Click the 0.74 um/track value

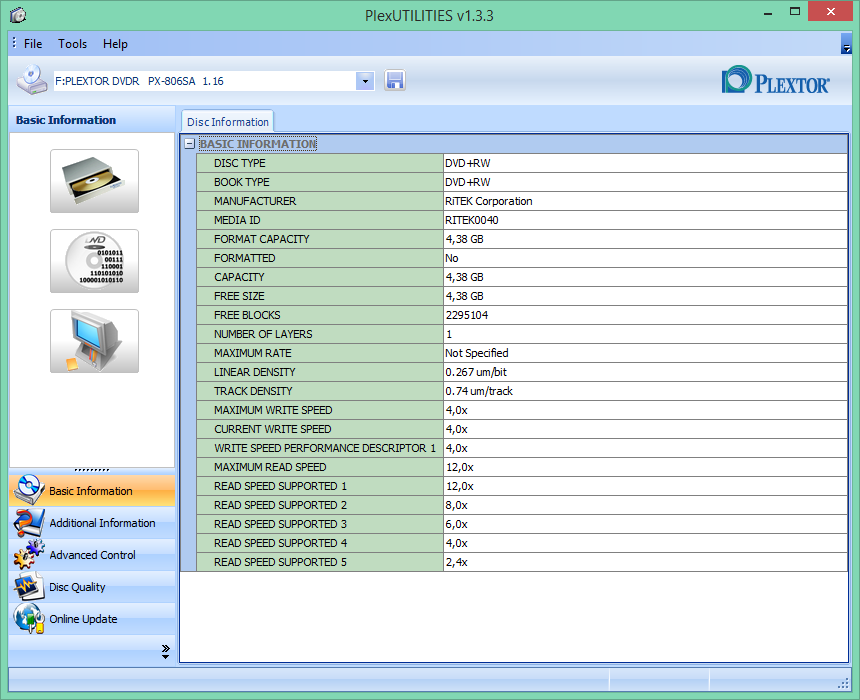(x=479, y=391)
